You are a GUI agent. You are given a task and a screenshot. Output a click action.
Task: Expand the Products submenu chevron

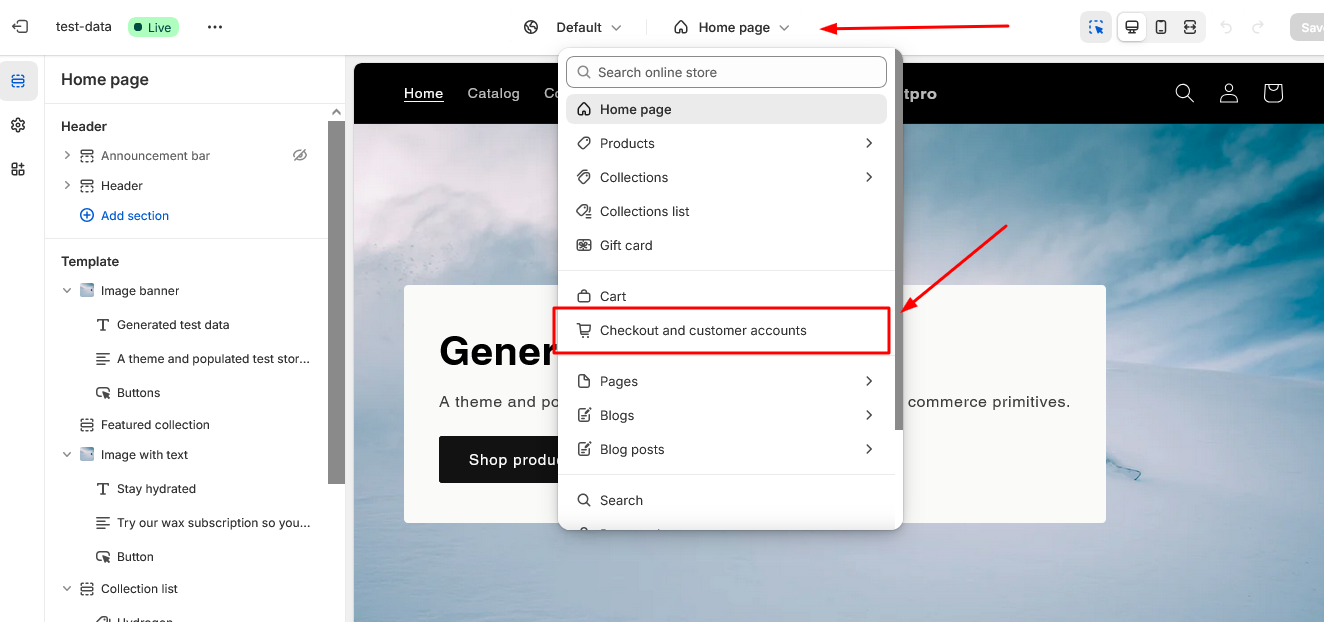tap(869, 143)
